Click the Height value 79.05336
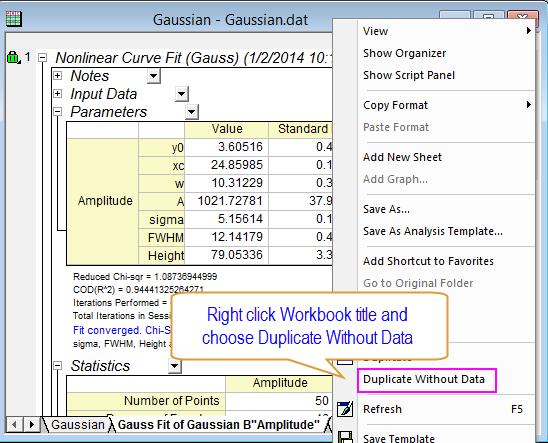 click(x=226, y=255)
